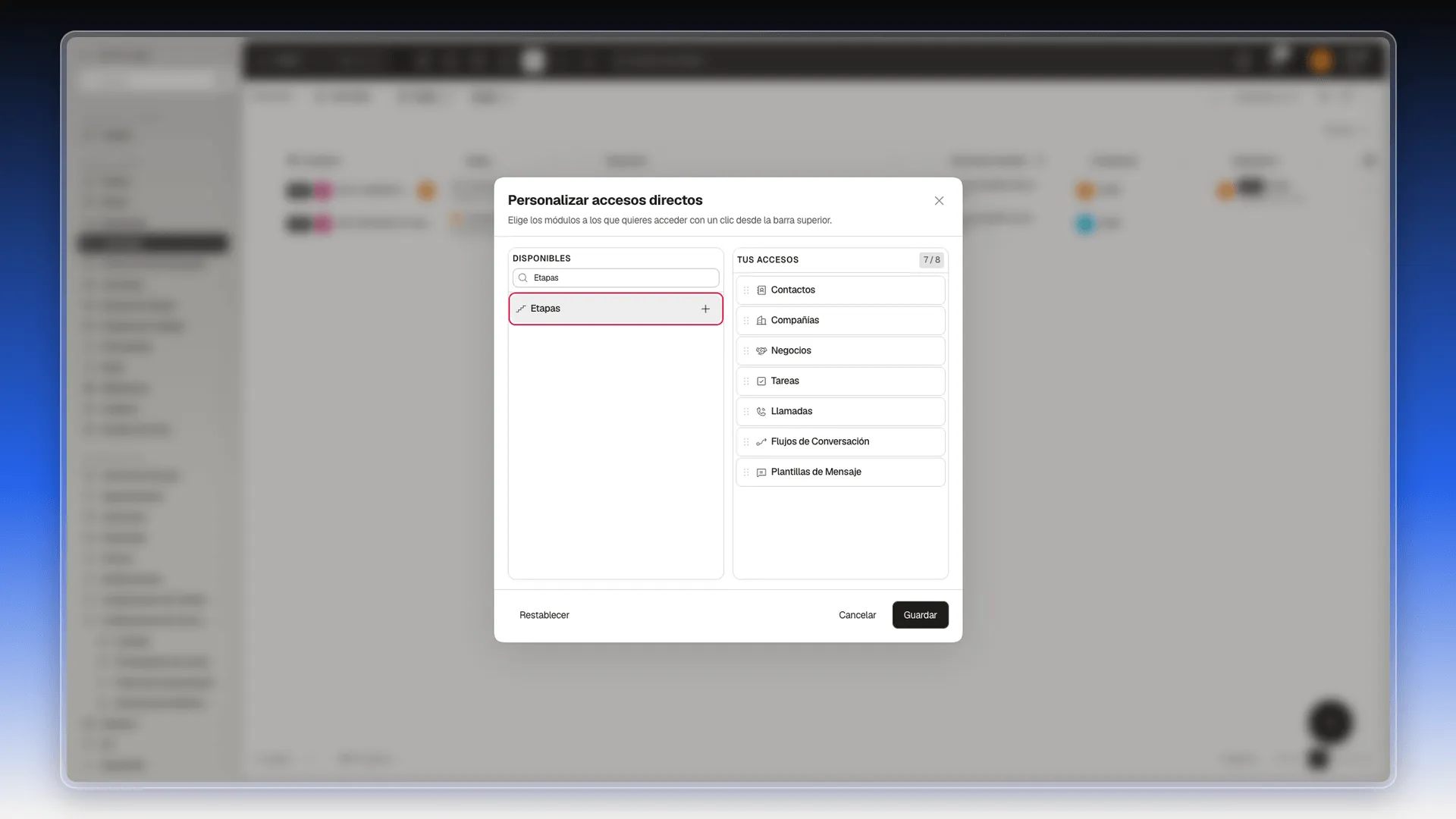1456x819 pixels.
Task: Select the Etapas row in Disponibles
Action: pyautogui.click(x=616, y=309)
